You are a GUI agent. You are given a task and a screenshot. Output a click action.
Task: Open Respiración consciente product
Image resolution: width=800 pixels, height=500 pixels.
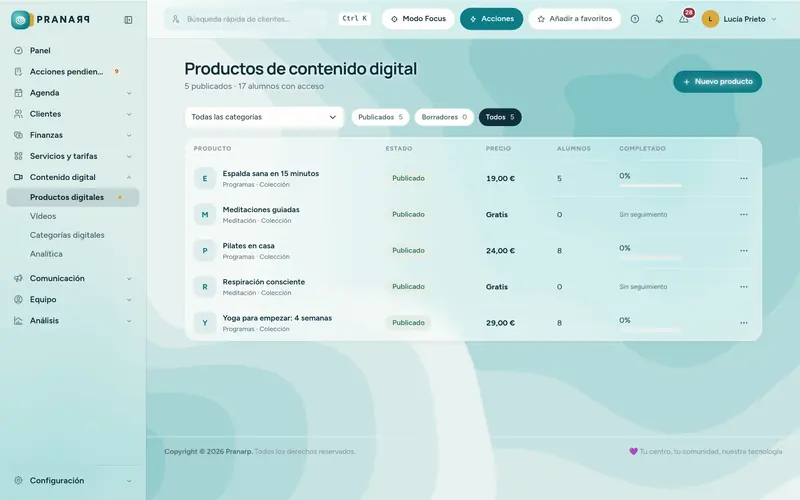[264, 282]
